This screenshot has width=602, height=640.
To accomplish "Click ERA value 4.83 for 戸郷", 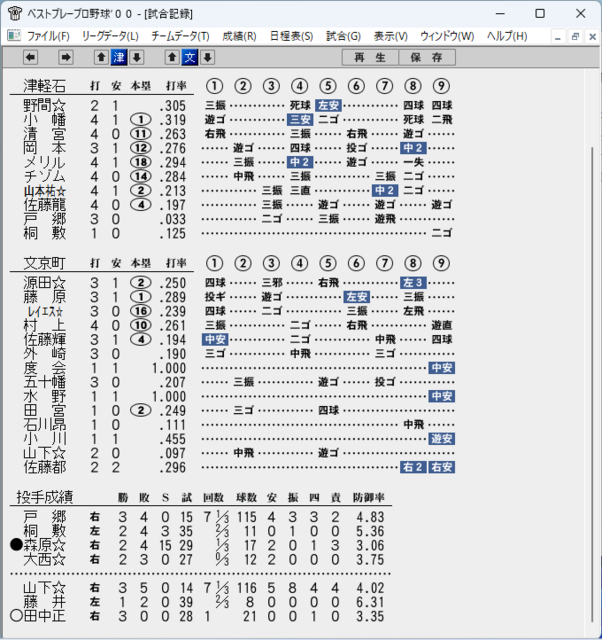I will (x=370, y=517).
